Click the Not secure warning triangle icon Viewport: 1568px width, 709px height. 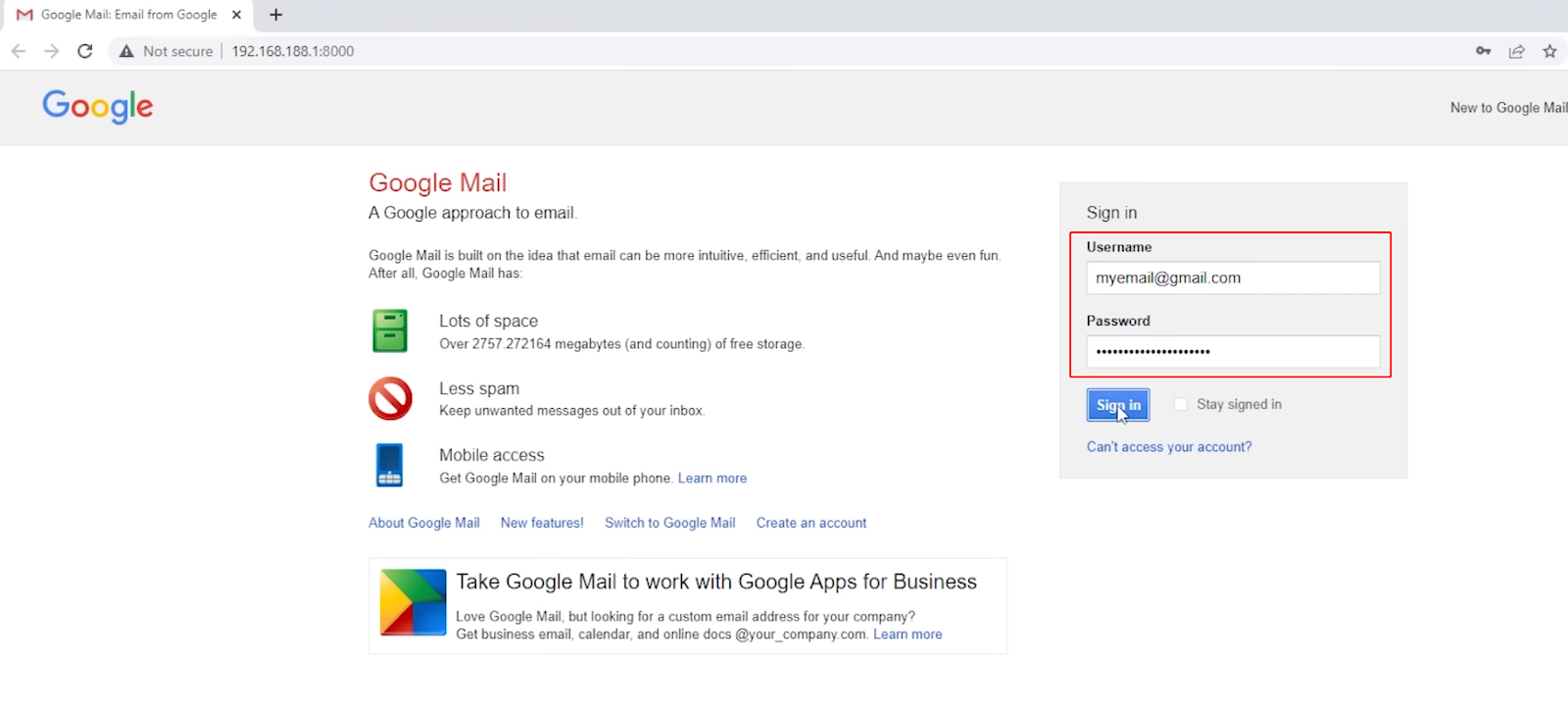126,51
